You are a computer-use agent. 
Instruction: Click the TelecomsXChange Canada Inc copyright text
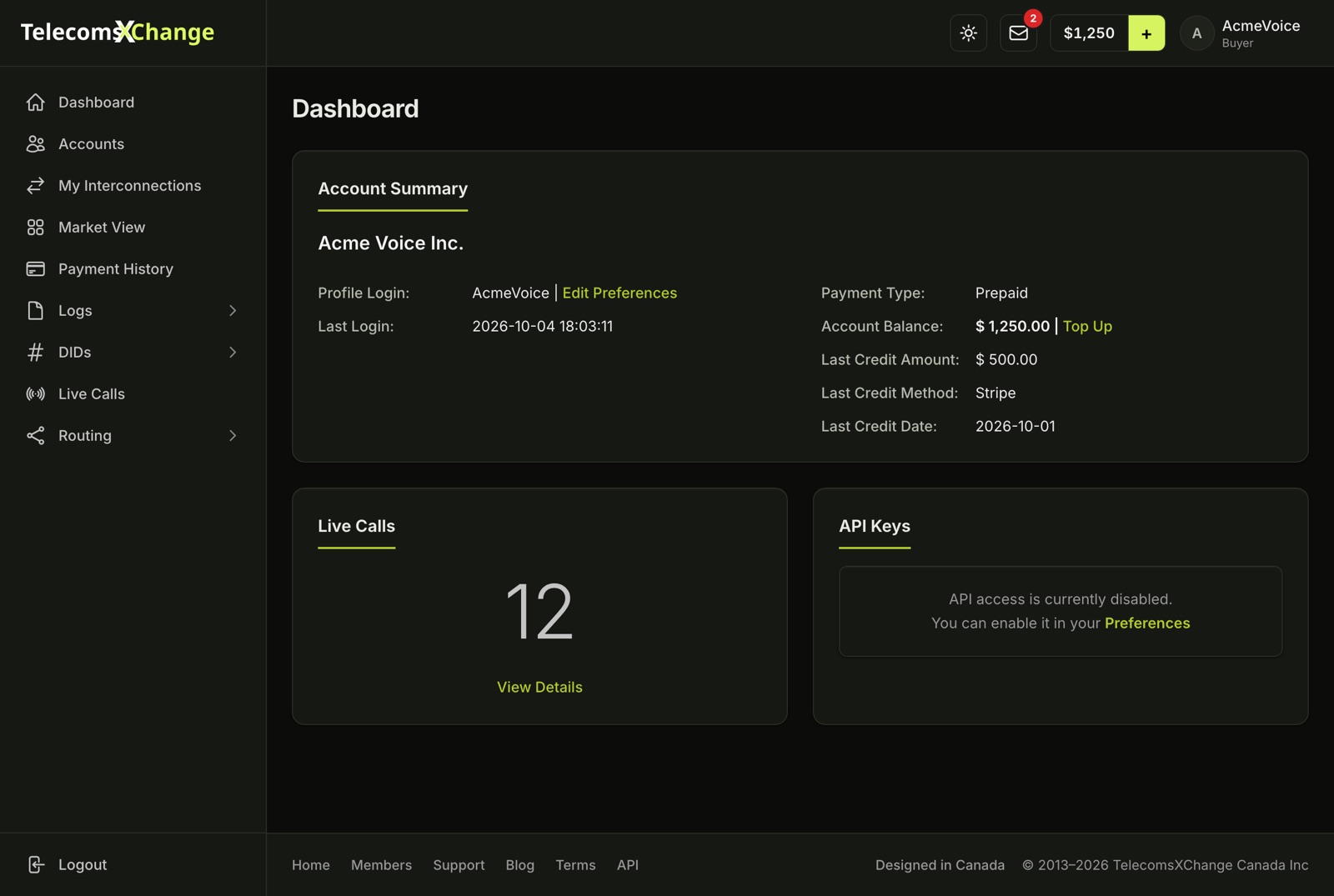1166,865
